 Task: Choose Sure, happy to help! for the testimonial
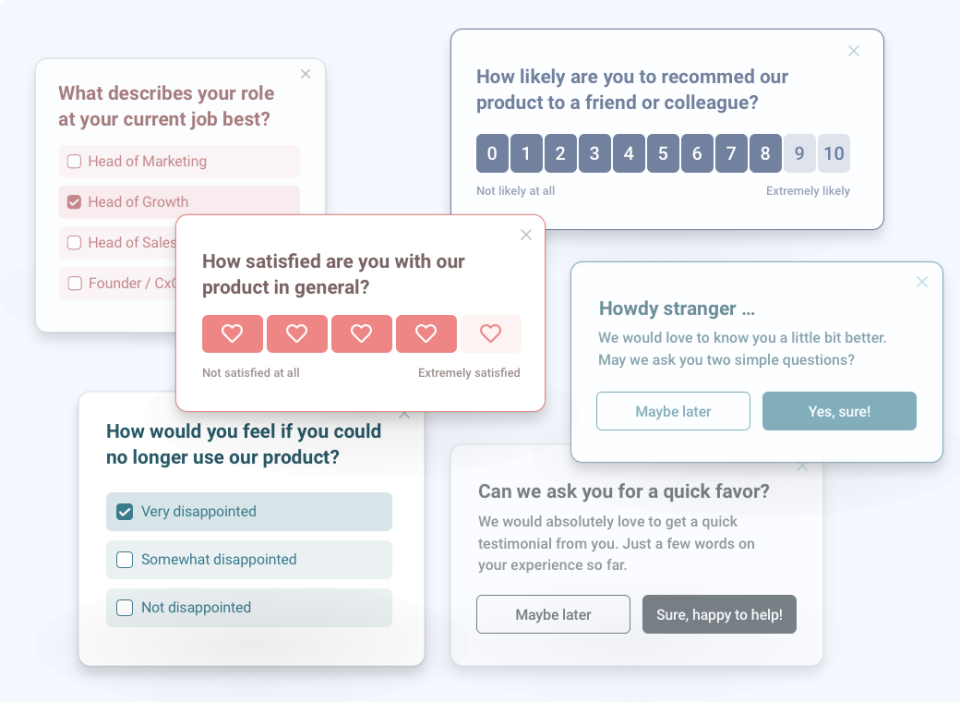pyautogui.click(x=719, y=614)
